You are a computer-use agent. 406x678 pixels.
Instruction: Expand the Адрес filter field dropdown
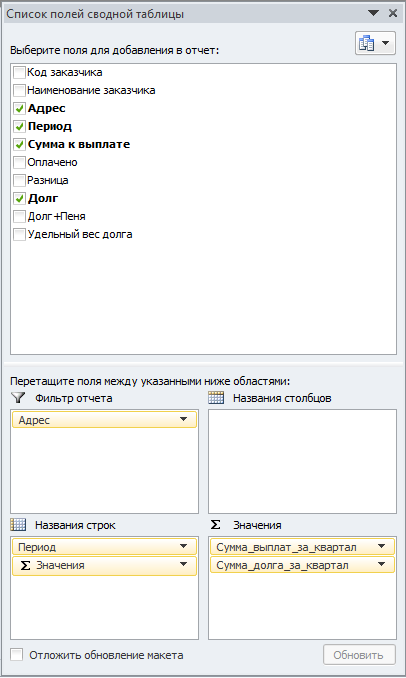pos(183,419)
